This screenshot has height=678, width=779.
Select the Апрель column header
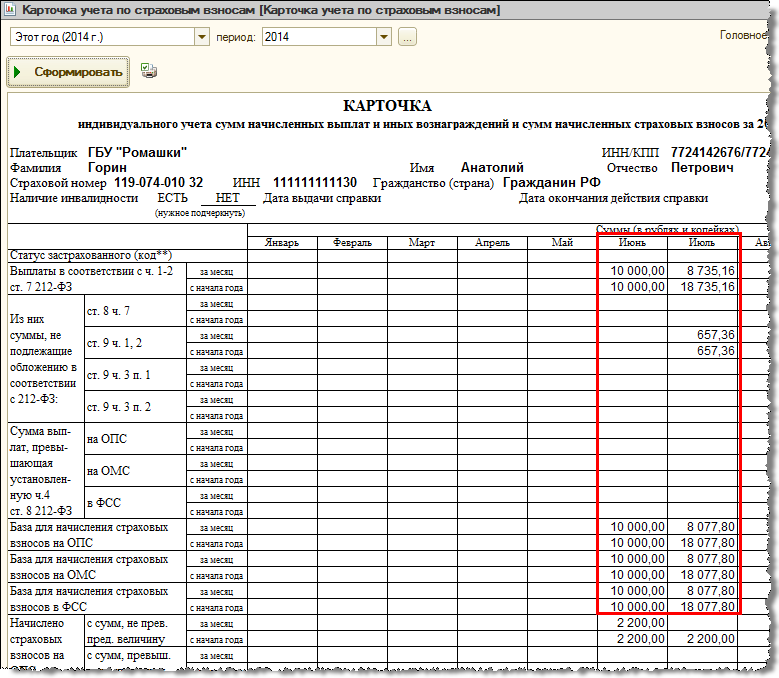[x=492, y=242]
